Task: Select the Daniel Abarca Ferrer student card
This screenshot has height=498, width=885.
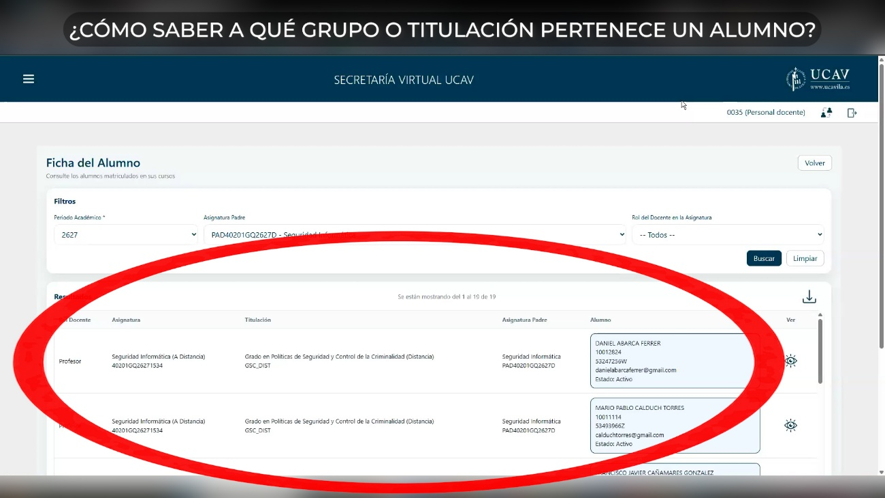Action: pos(675,361)
